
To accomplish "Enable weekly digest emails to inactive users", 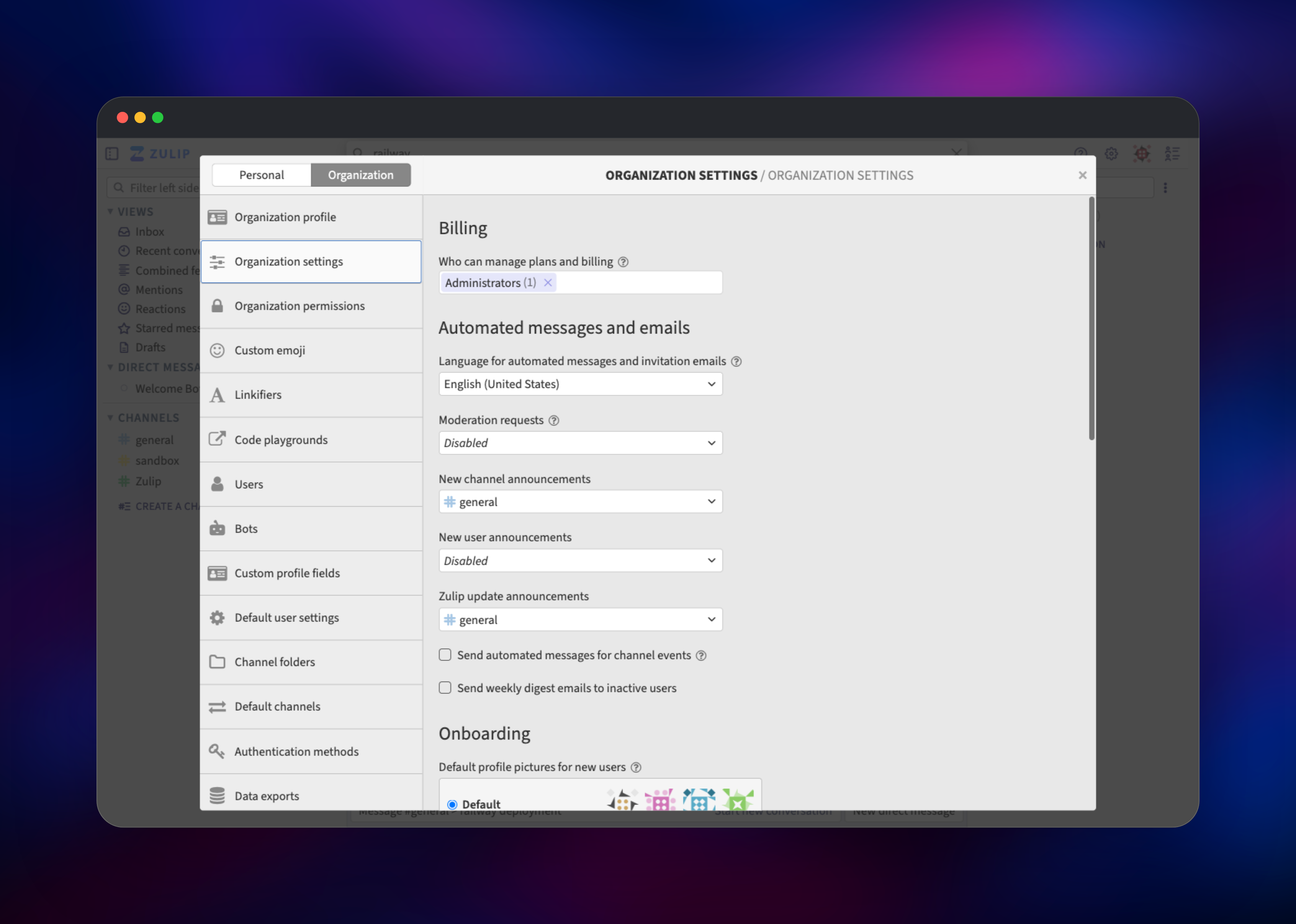I will coord(445,687).
